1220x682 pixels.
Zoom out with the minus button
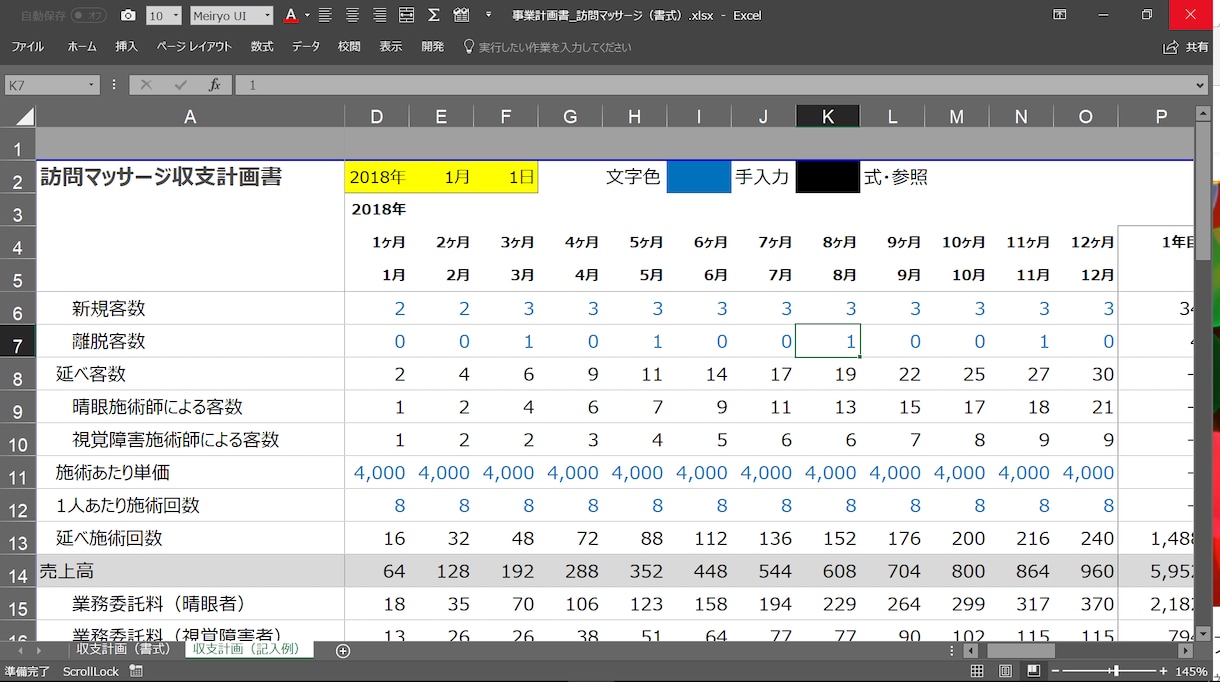tap(1054, 671)
